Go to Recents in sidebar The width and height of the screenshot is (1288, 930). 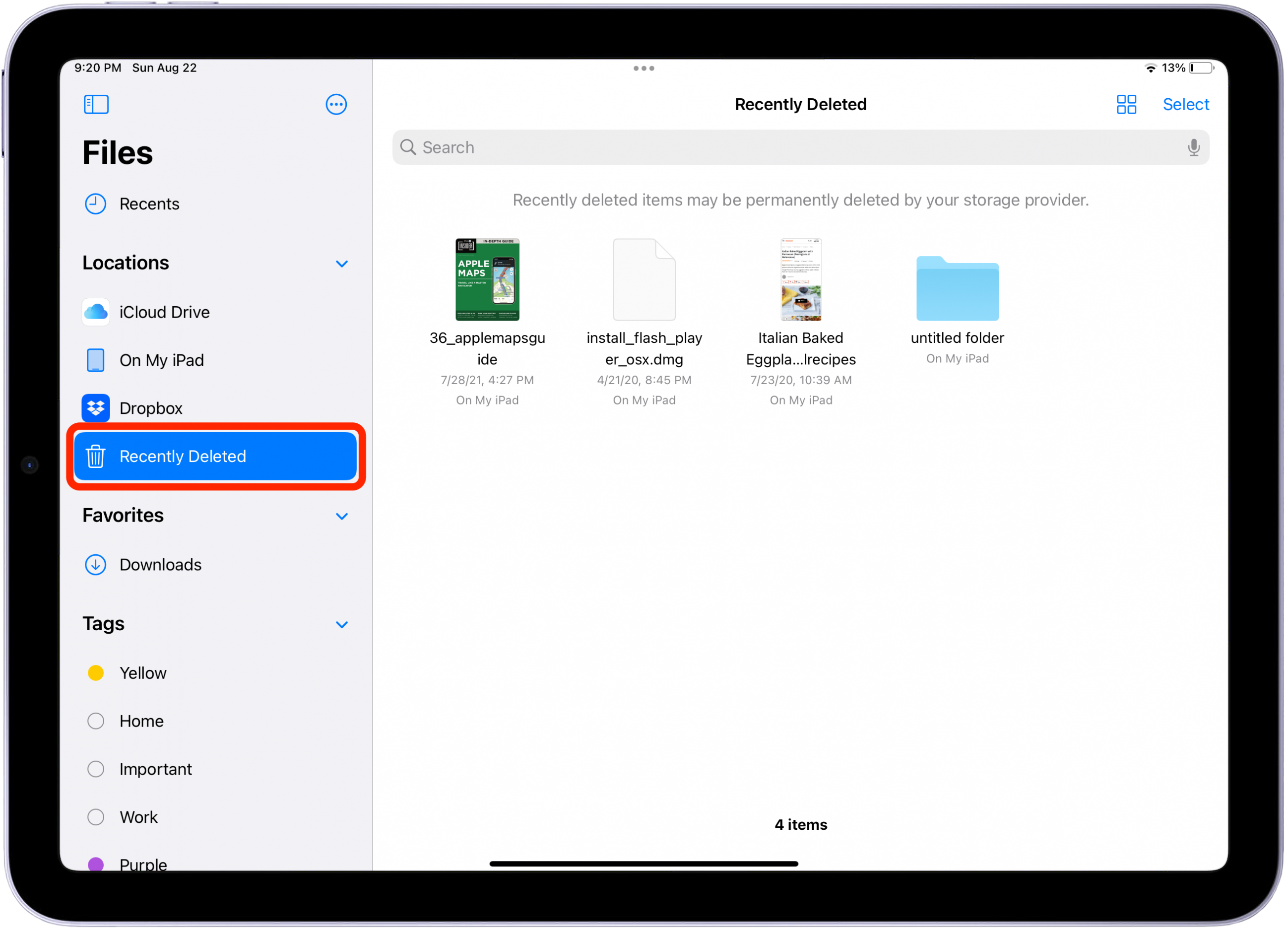[149, 204]
